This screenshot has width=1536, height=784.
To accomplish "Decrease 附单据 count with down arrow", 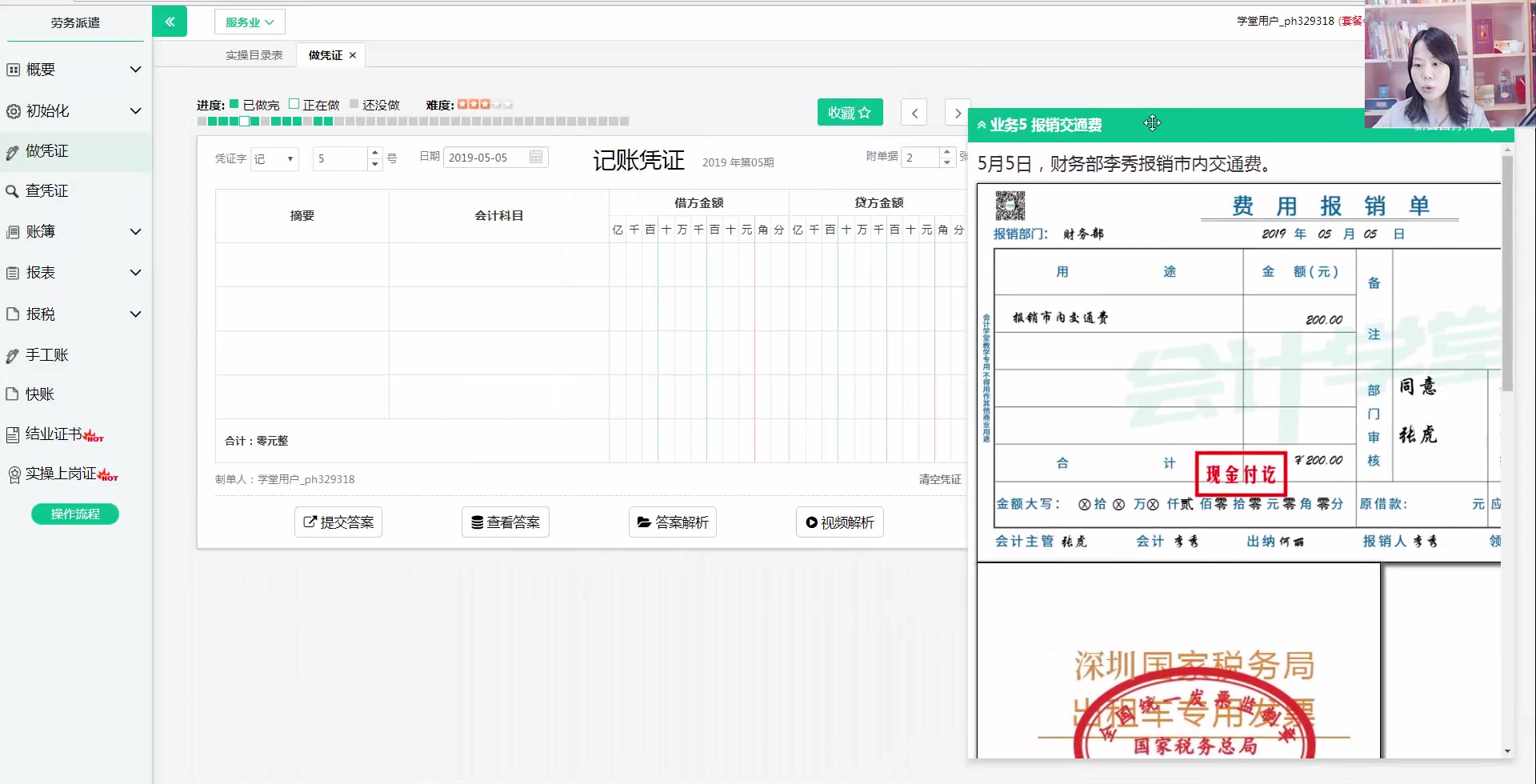I will point(947,163).
